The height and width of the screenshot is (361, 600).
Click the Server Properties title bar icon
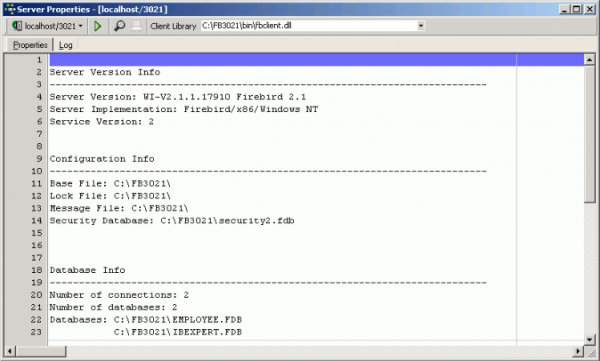point(10,9)
